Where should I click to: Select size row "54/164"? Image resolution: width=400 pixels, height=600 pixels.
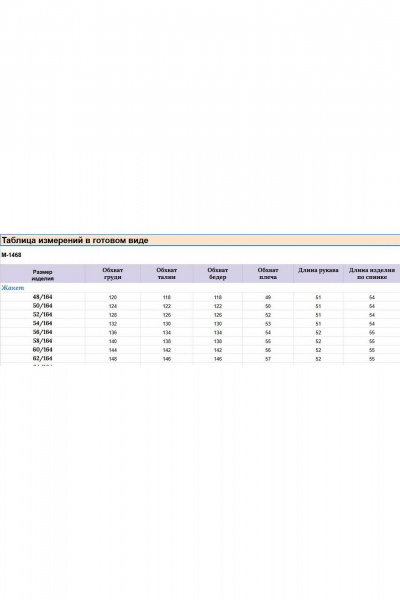42,323
